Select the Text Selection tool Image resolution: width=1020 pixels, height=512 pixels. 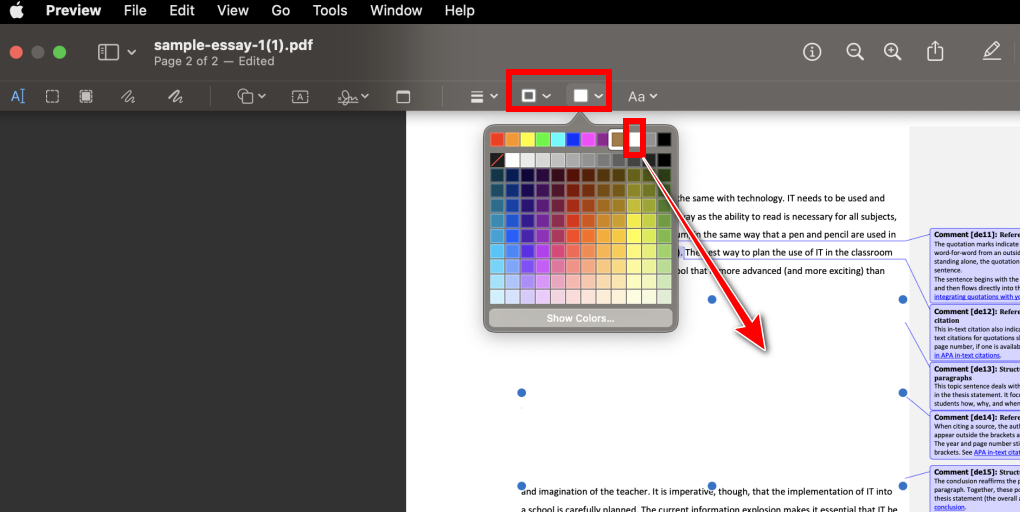tap(18, 96)
